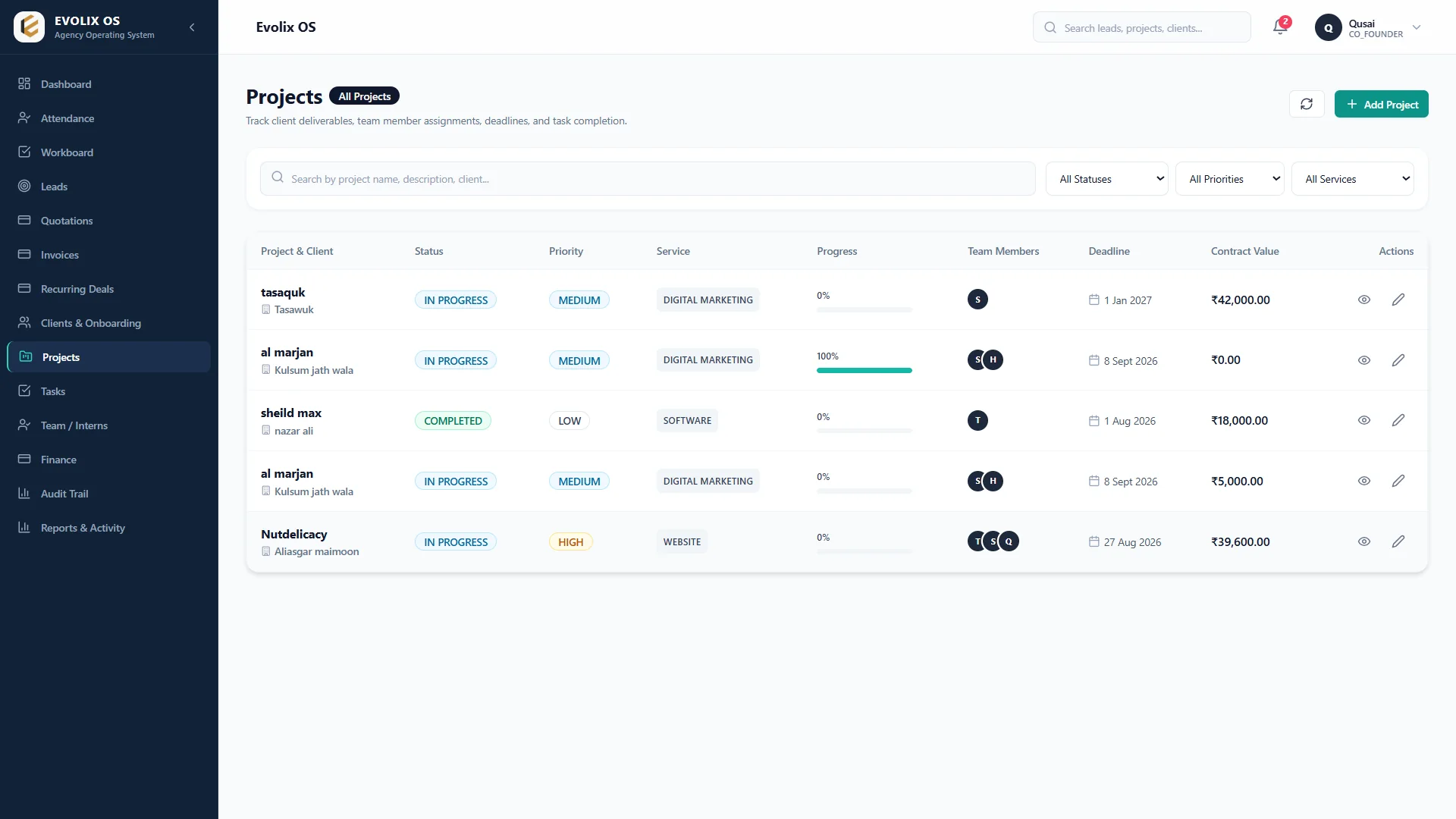The image size is (1456, 819).
Task: View sheild max project via eye icon
Action: point(1363,420)
